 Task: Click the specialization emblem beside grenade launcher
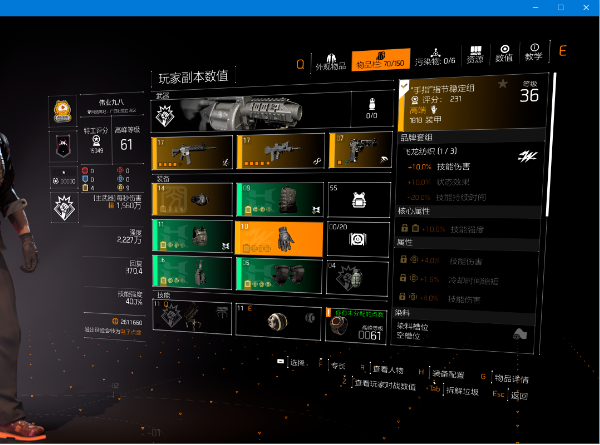(165, 116)
